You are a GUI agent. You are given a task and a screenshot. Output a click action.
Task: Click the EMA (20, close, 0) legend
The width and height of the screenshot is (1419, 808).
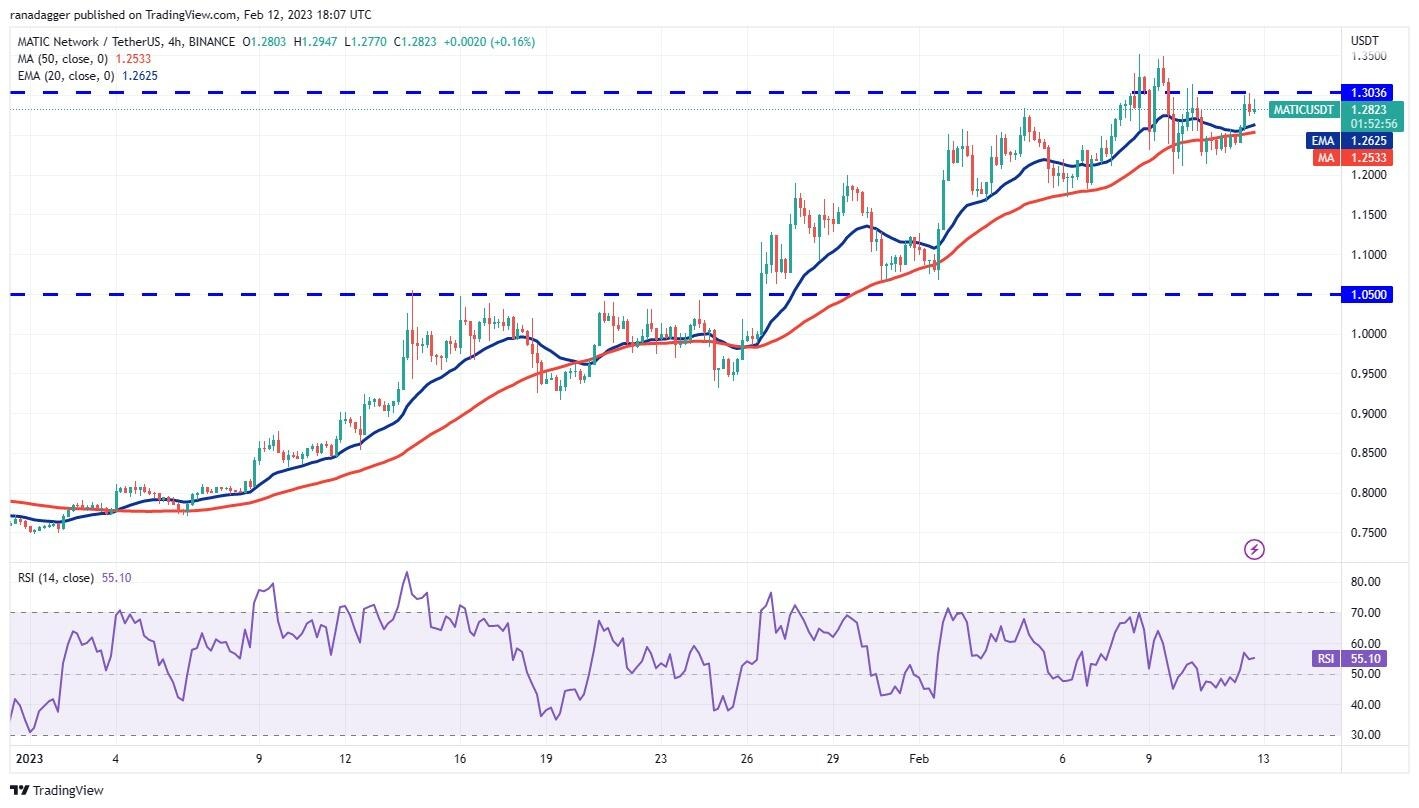pos(66,76)
